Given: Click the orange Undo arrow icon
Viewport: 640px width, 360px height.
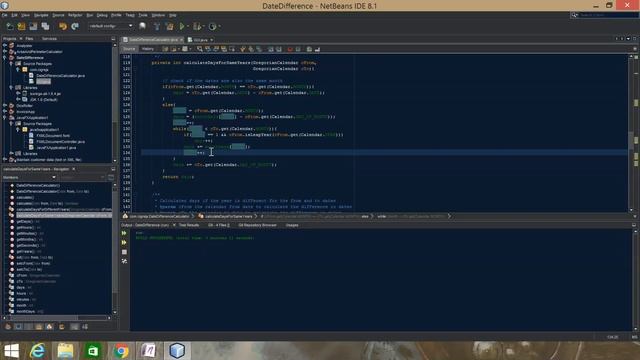Looking at the screenshot, I should [x=63, y=27].
